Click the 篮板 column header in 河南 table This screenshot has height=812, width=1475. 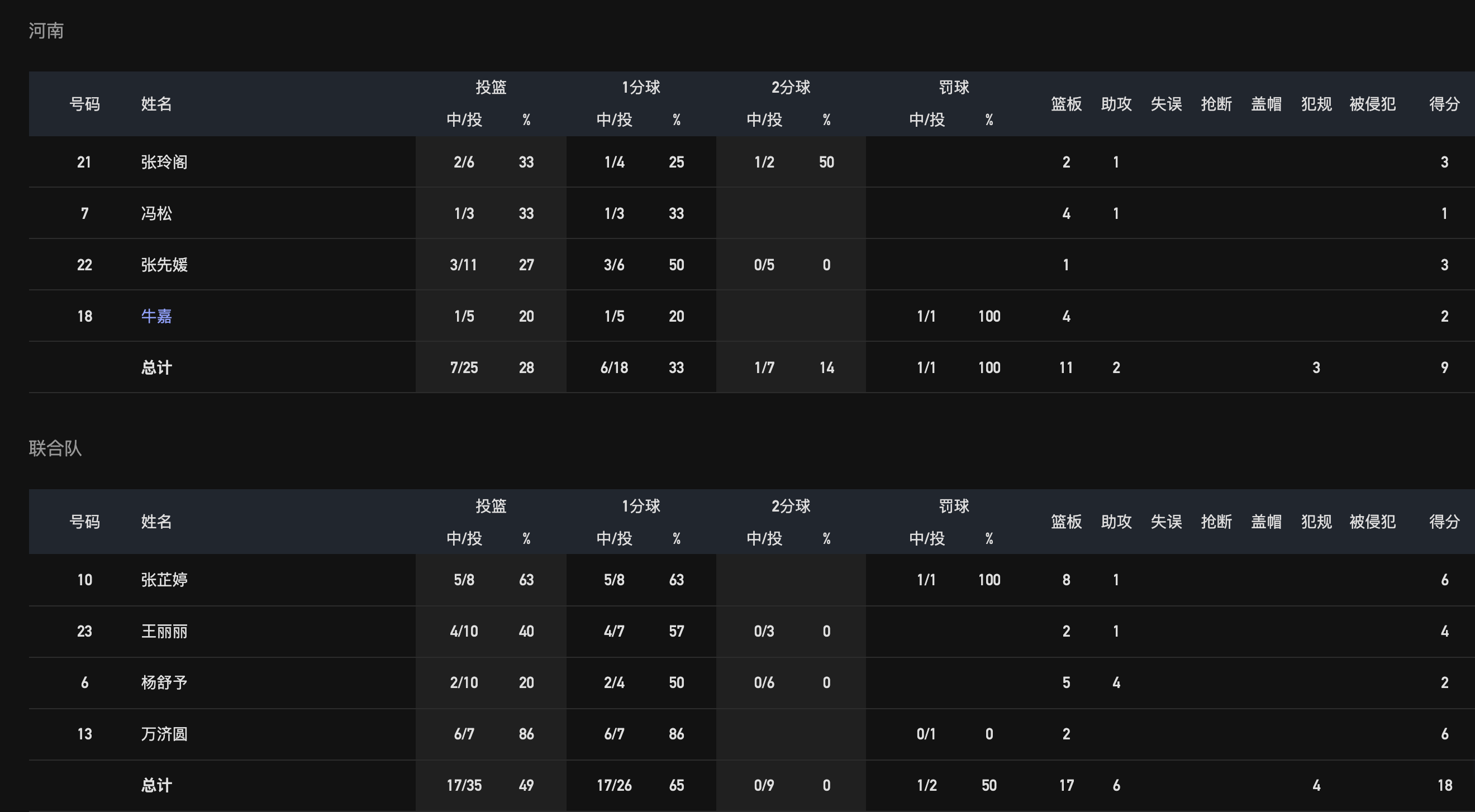tap(1066, 103)
